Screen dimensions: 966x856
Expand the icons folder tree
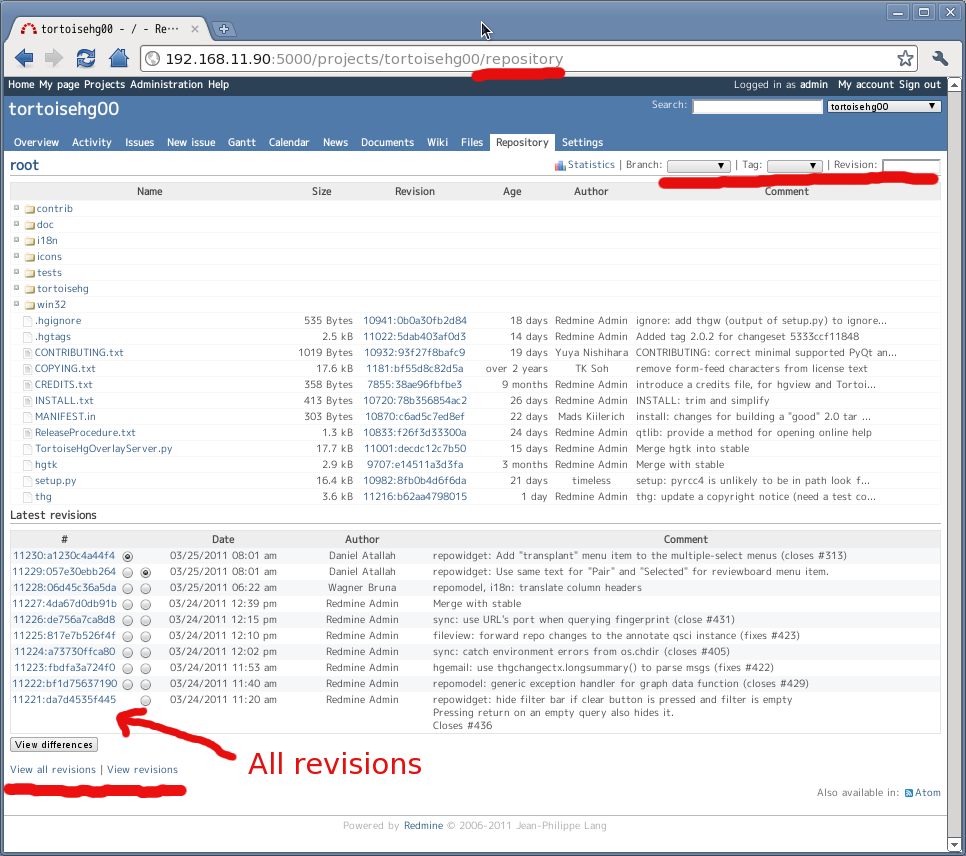tap(17, 256)
